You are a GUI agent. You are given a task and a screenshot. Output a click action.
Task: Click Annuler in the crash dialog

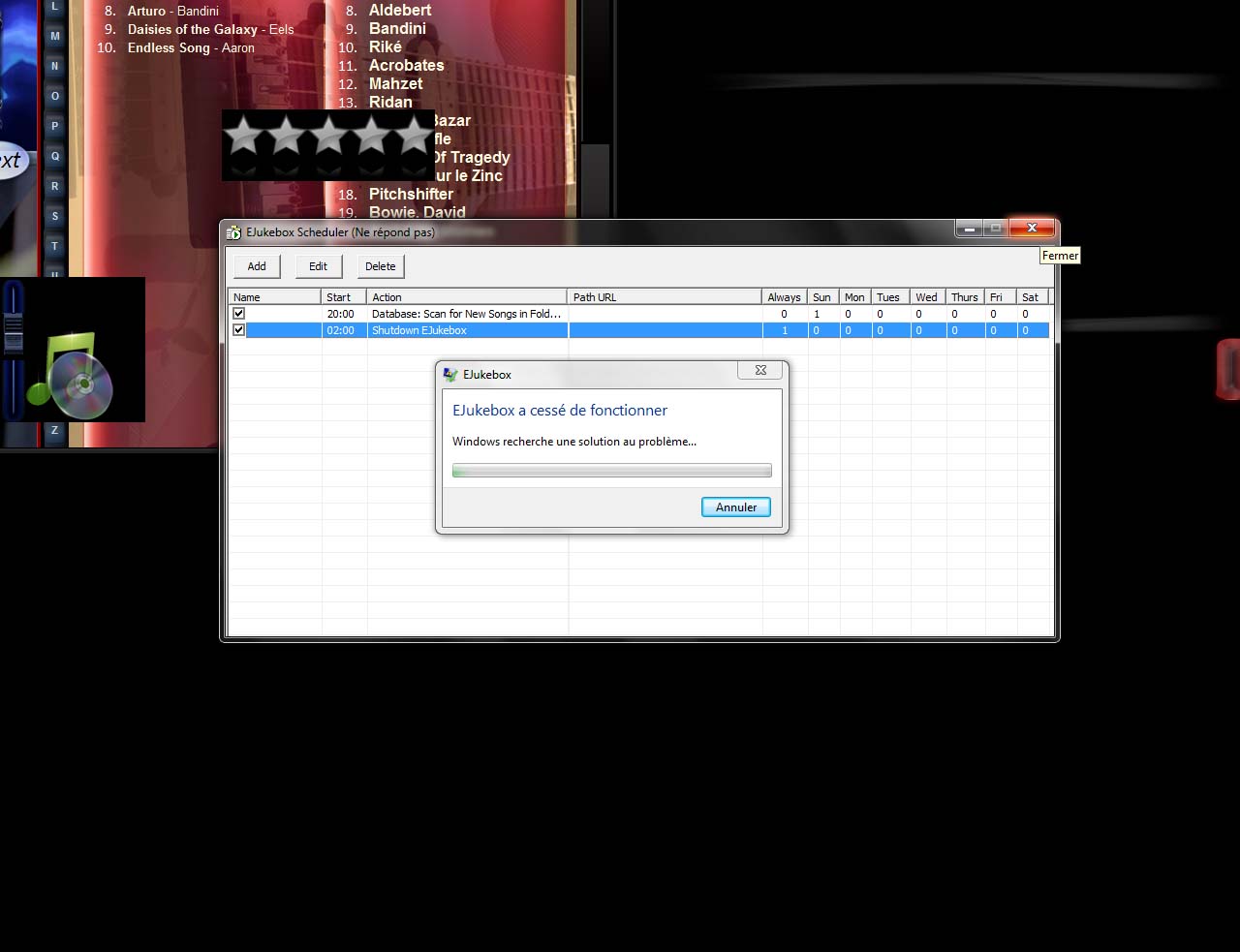tap(736, 507)
